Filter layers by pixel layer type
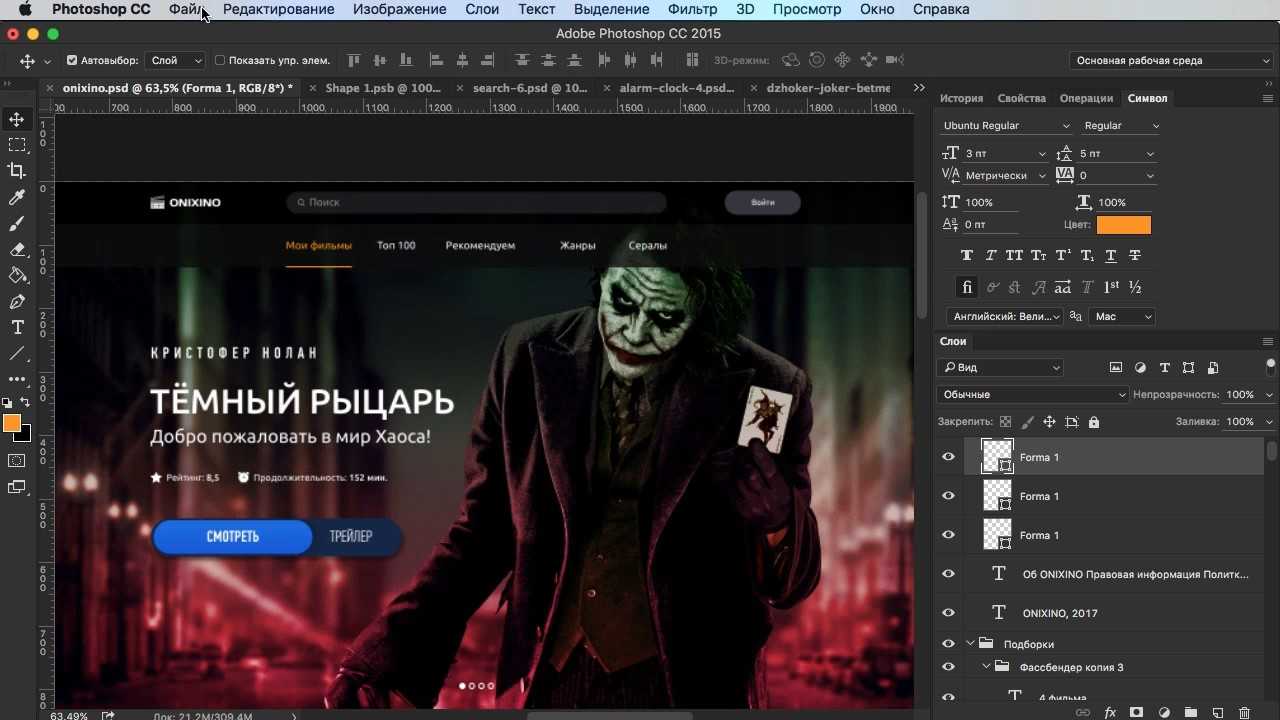 1116,368
